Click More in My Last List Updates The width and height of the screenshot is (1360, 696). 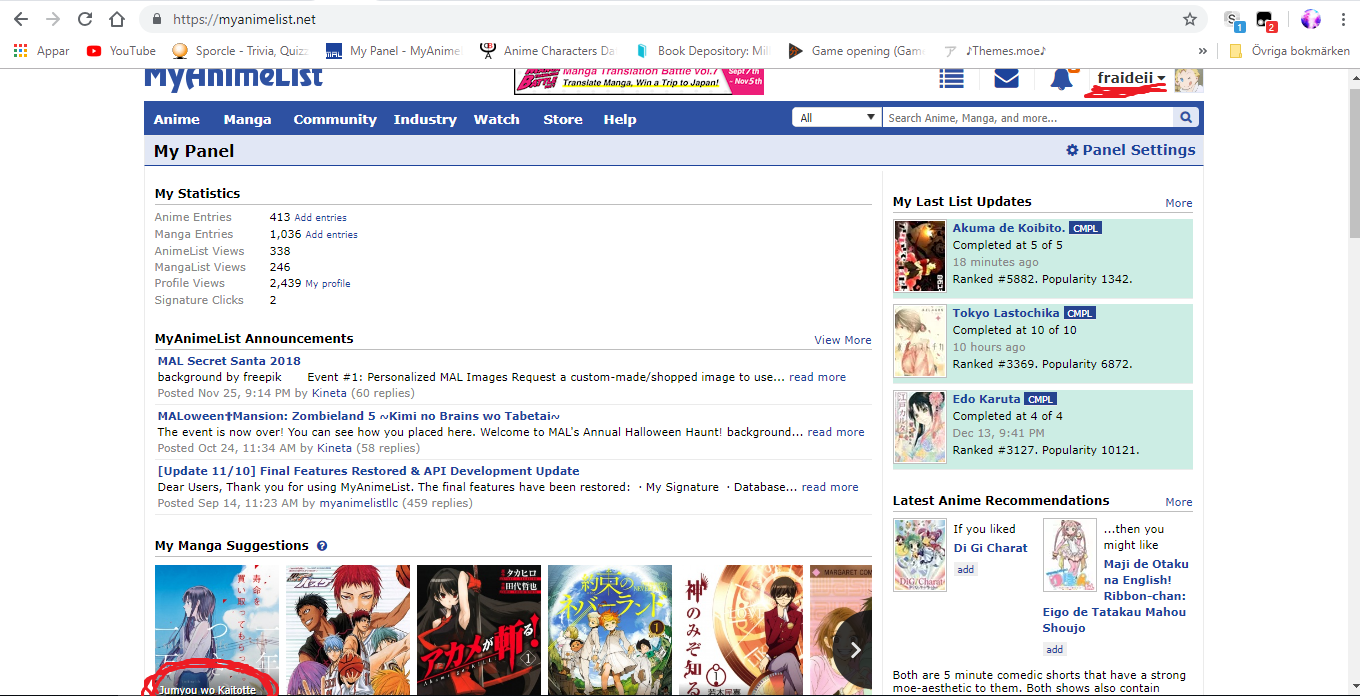click(x=1179, y=203)
